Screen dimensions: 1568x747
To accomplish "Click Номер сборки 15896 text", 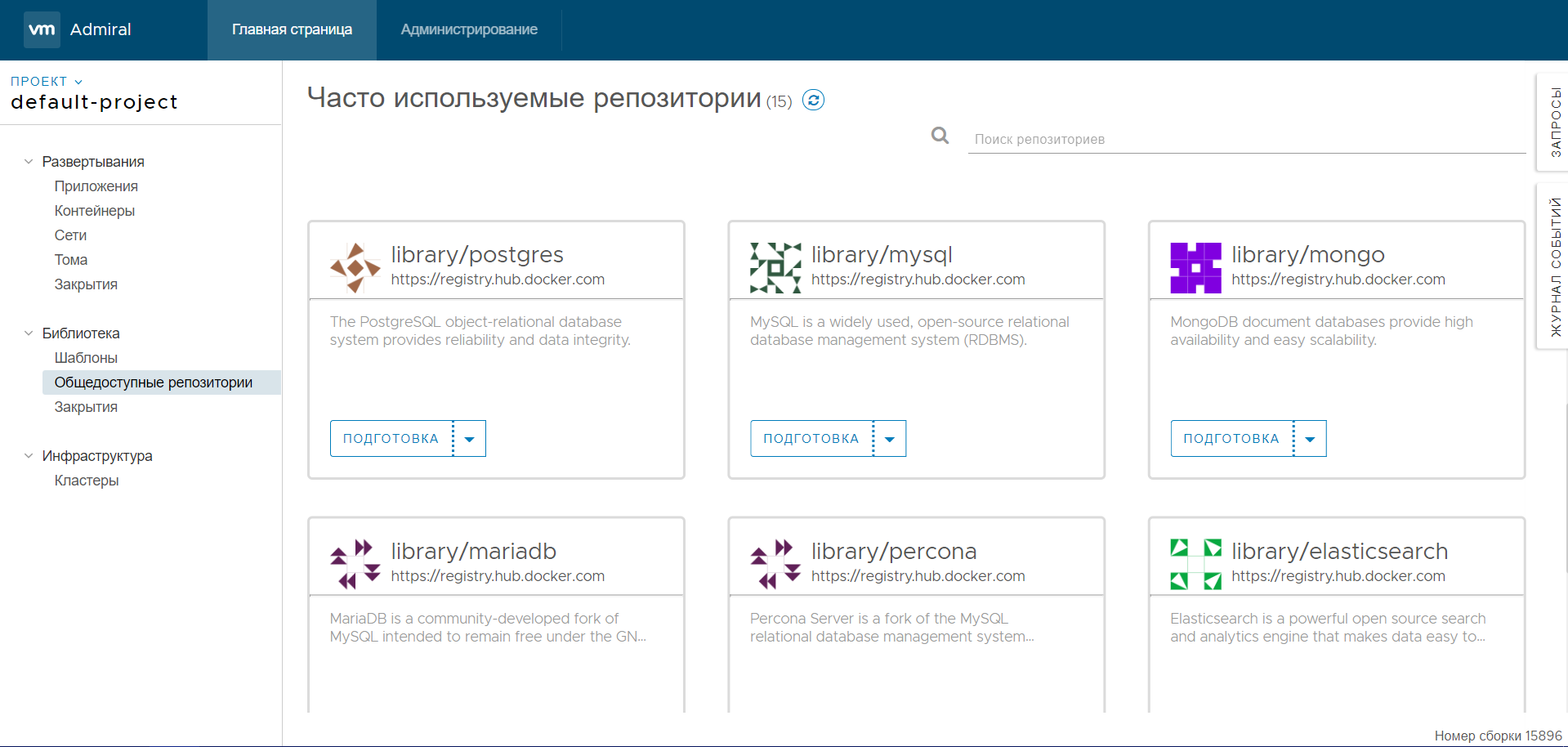I will coord(1498,736).
